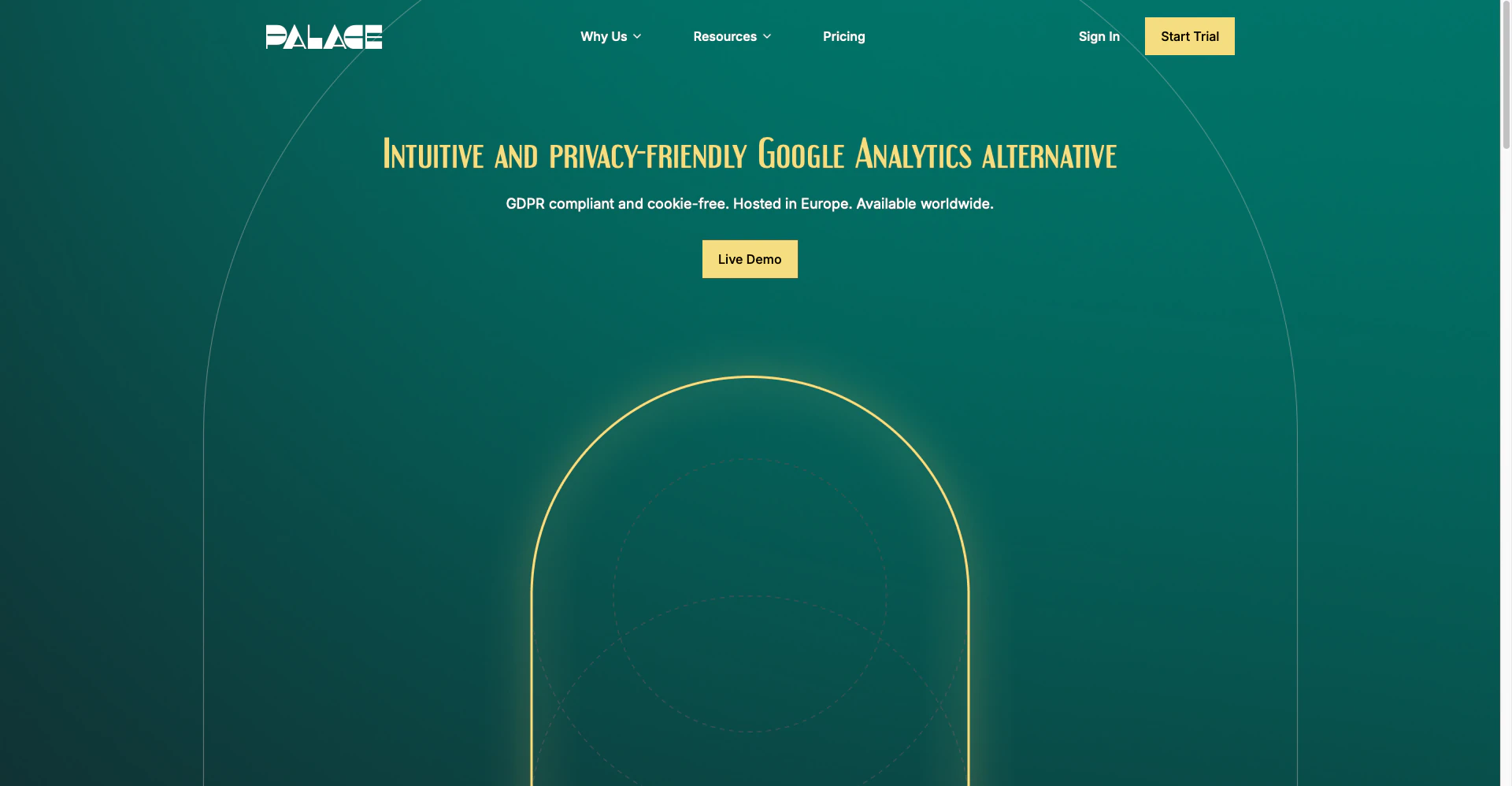The height and width of the screenshot is (786, 1512).
Task: Start a trial with Start Trial button
Action: click(x=1190, y=36)
